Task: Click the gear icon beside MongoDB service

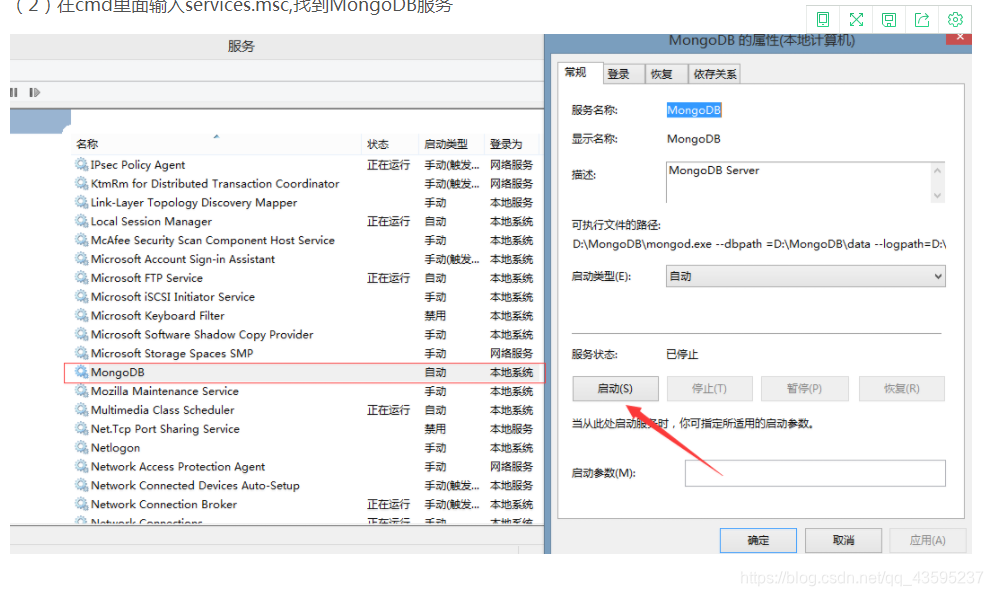Action: [81, 372]
